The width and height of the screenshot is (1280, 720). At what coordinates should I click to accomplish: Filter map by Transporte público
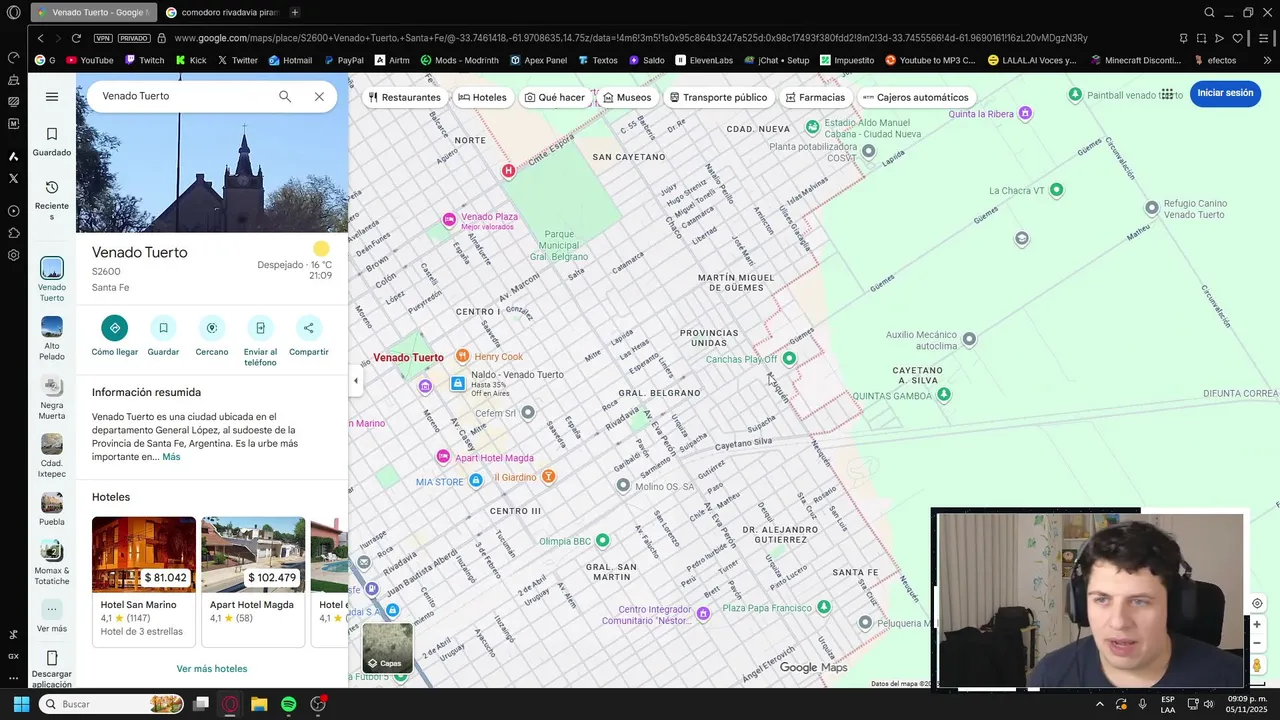[719, 97]
